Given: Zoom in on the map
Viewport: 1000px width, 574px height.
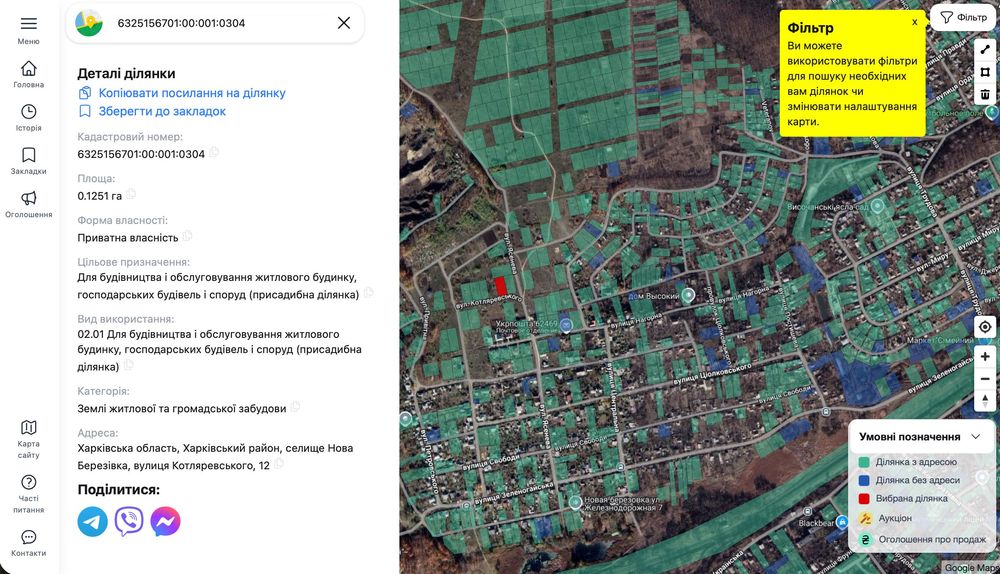Looking at the screenshot, I should [x=985, y=357].
